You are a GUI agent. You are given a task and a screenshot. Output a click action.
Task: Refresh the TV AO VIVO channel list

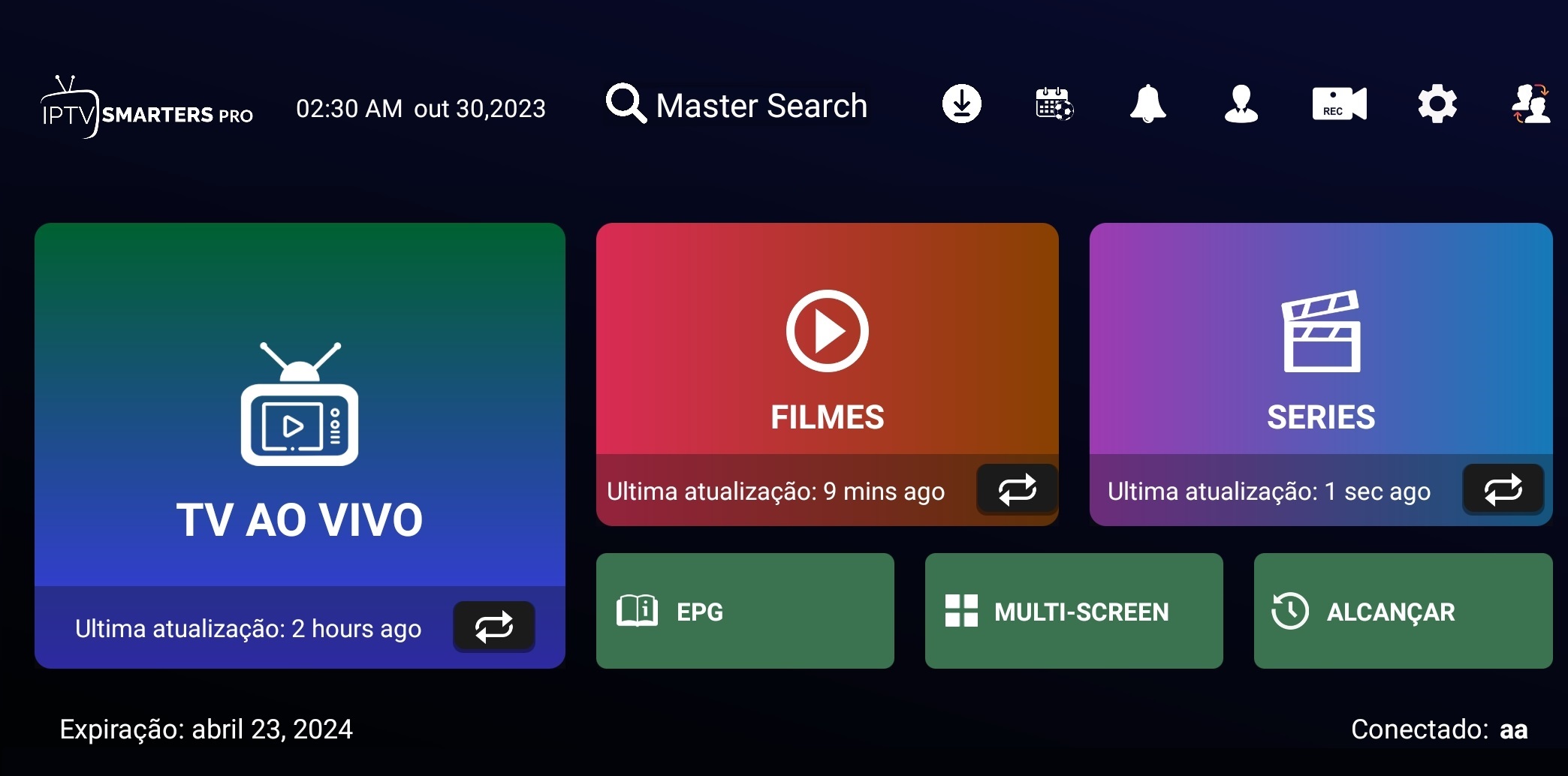(x=493, y=627)
